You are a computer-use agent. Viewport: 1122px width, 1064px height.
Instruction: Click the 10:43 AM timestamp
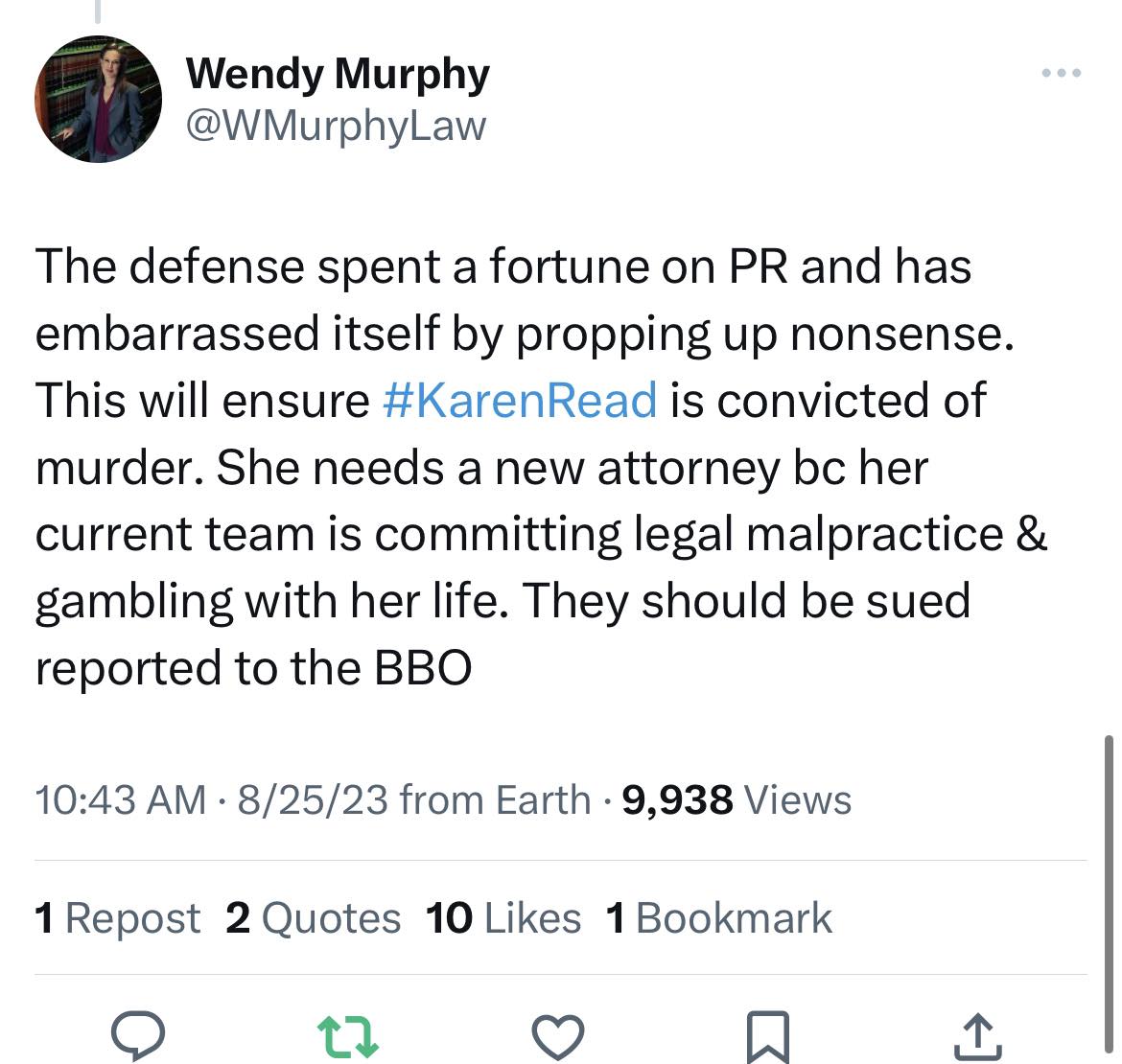coord(120,799)
